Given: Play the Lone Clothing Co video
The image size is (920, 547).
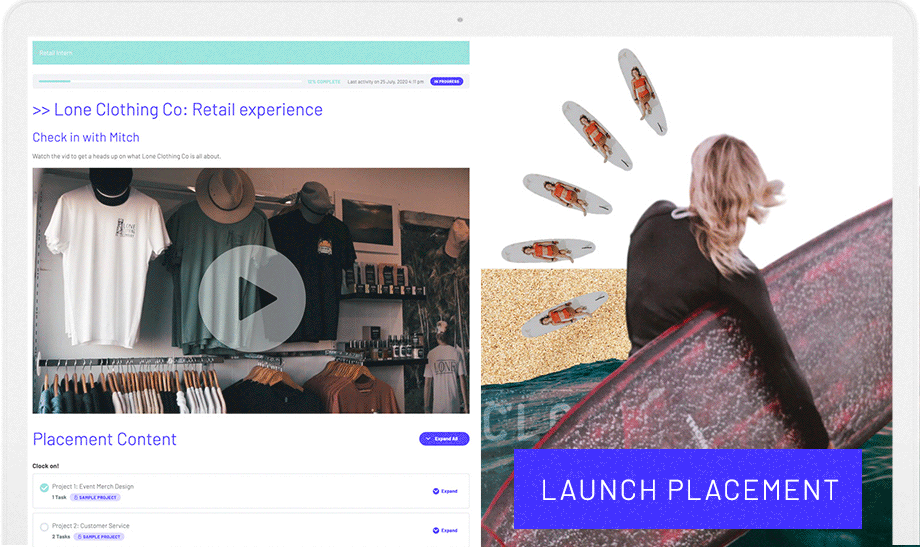Looking at the screenshot, I should [x=252, y=298].
